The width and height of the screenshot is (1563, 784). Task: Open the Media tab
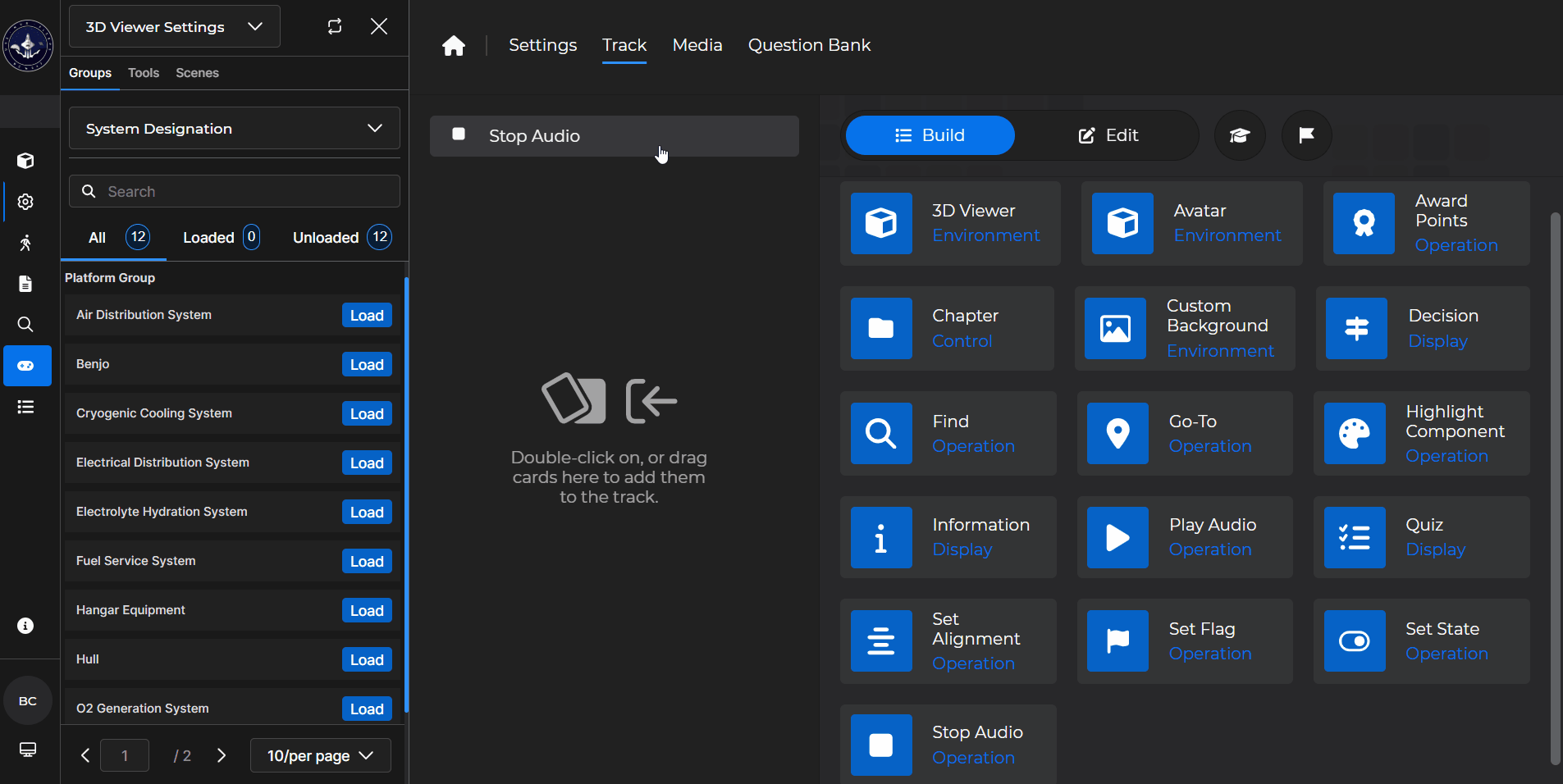click(x=697, y=45)
